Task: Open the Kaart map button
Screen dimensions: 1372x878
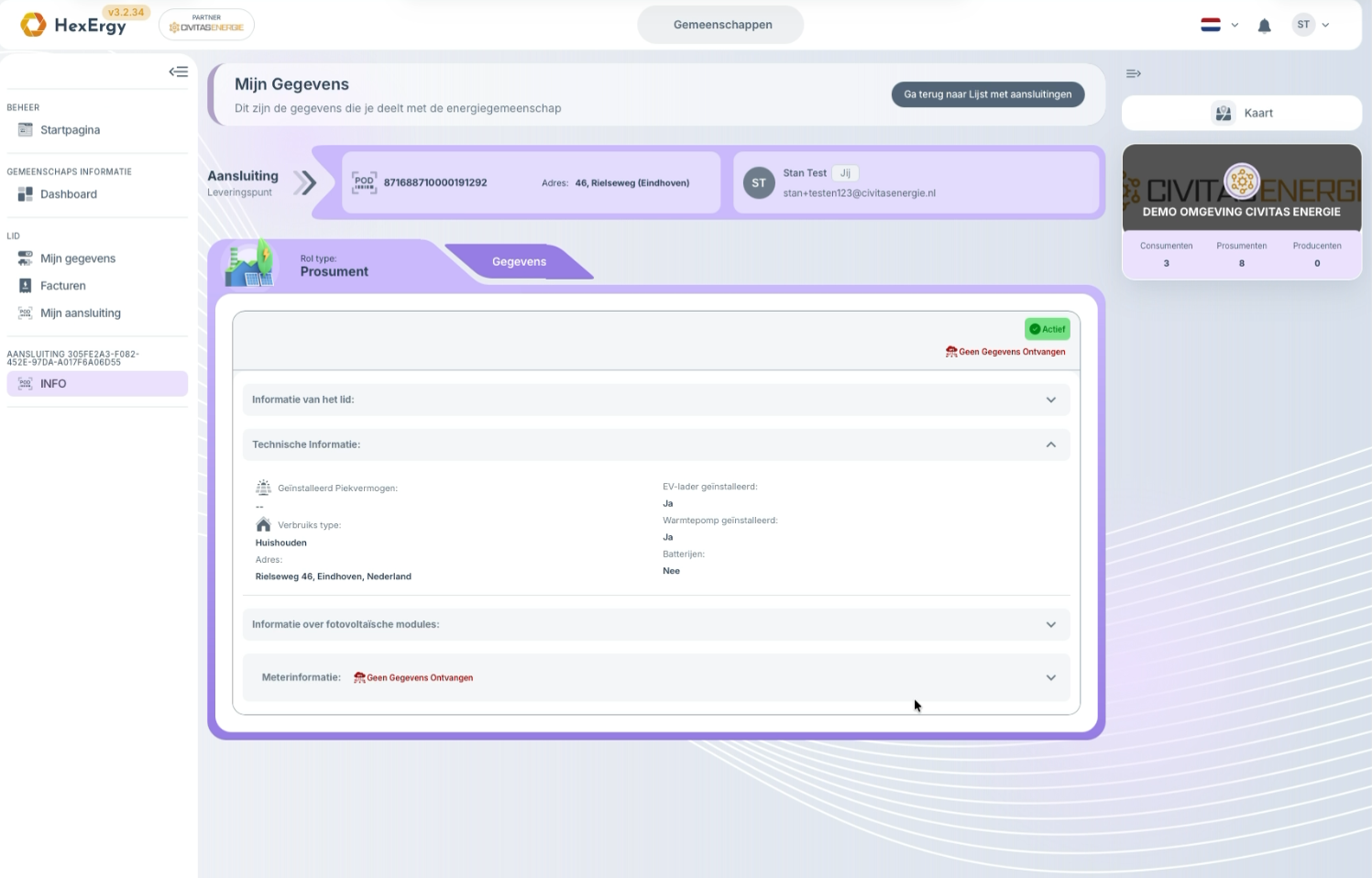Action: [x=1242, y=113]
